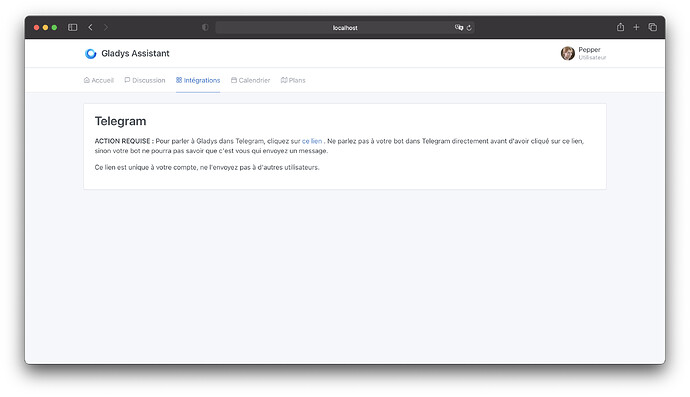
Task: Go to the Plans tab
Action: (293, 80)
